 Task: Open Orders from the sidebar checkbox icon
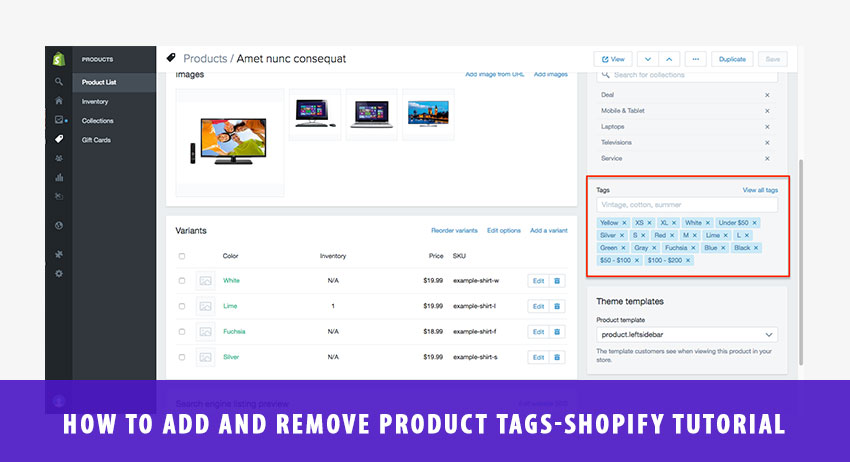click(x=59, y=120)
